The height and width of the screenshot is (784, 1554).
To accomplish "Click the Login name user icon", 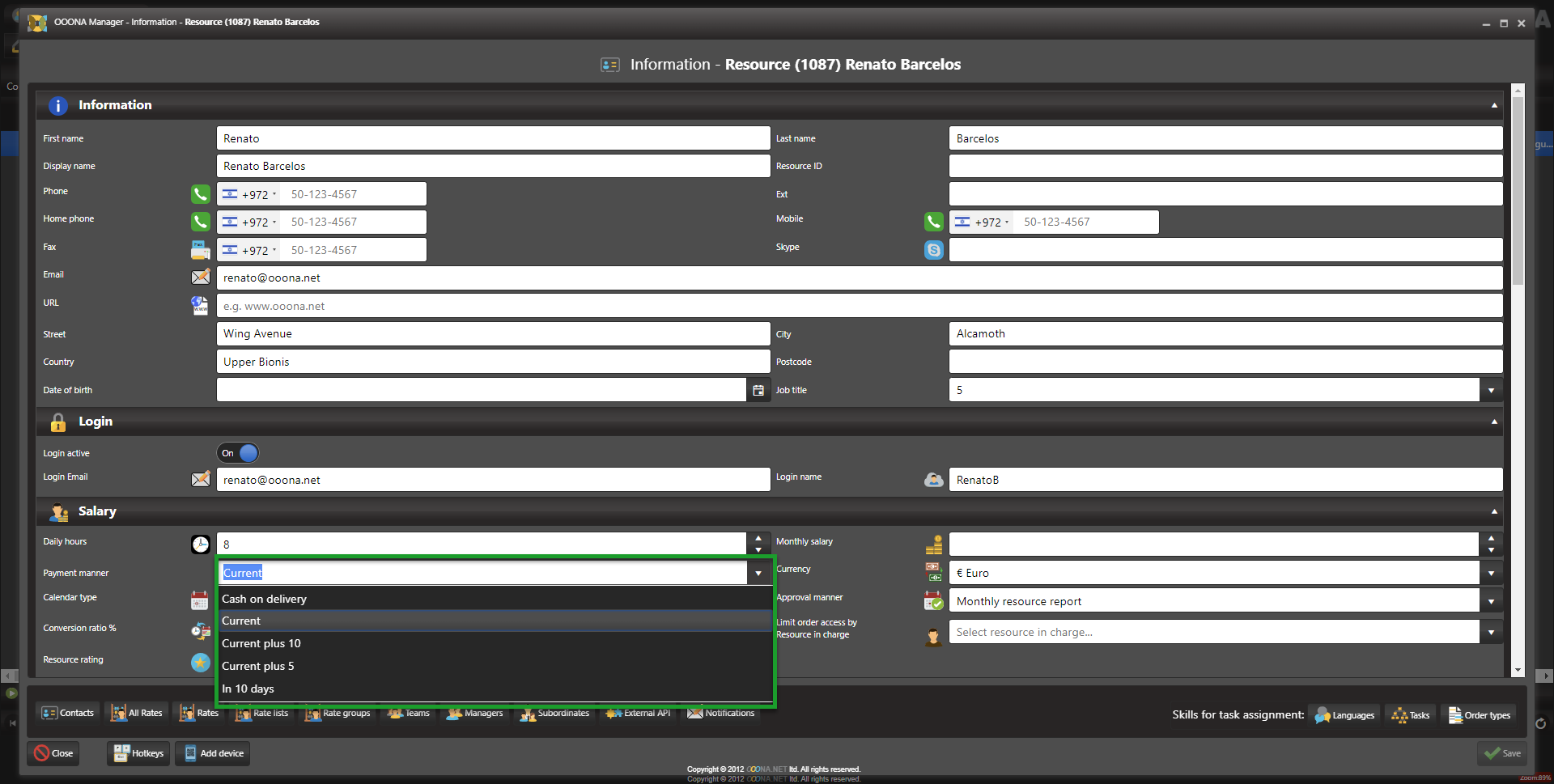I will [x=933, y=480].
